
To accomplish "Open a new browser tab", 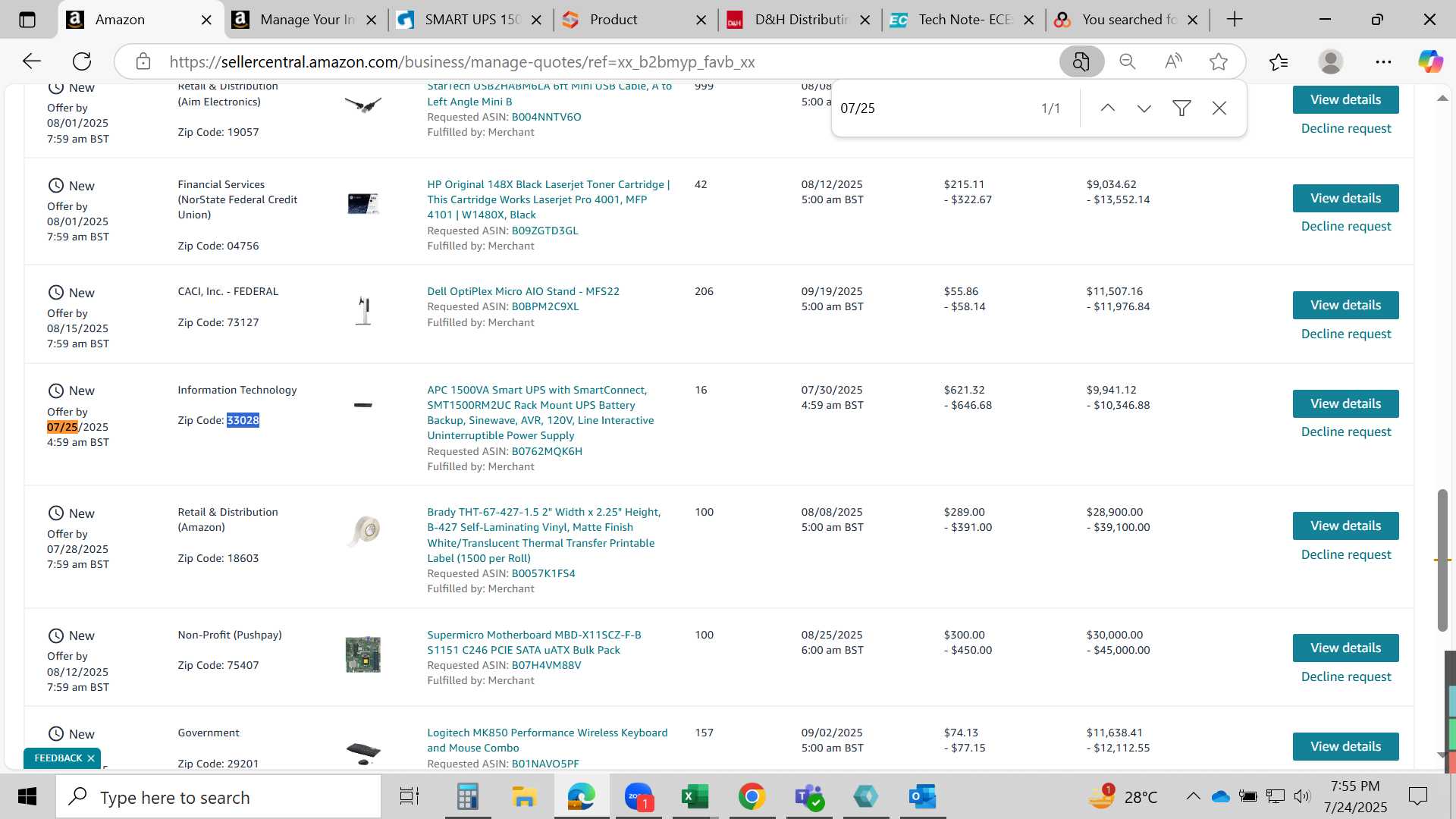I will tap(1235, 20).
